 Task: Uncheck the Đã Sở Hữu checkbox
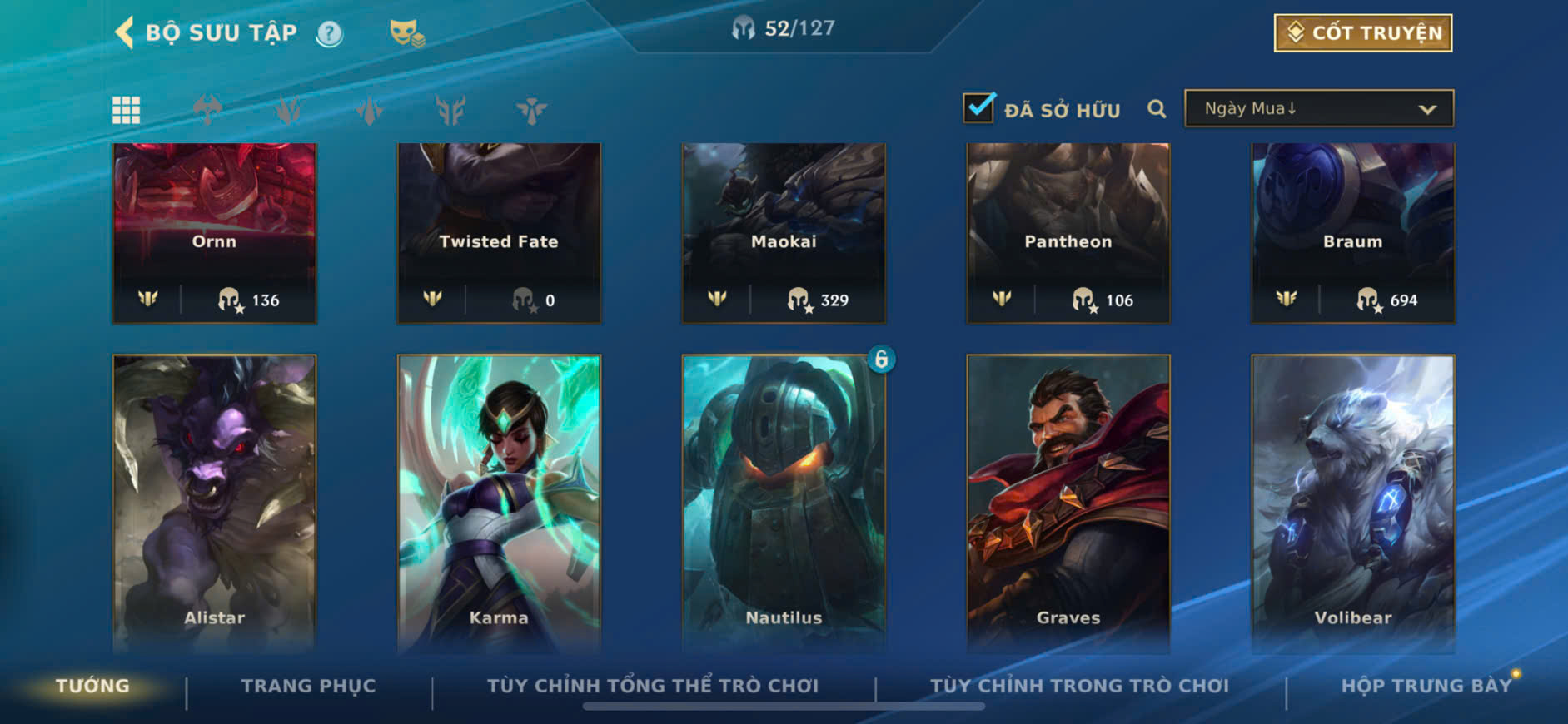[x=979, y=107]
